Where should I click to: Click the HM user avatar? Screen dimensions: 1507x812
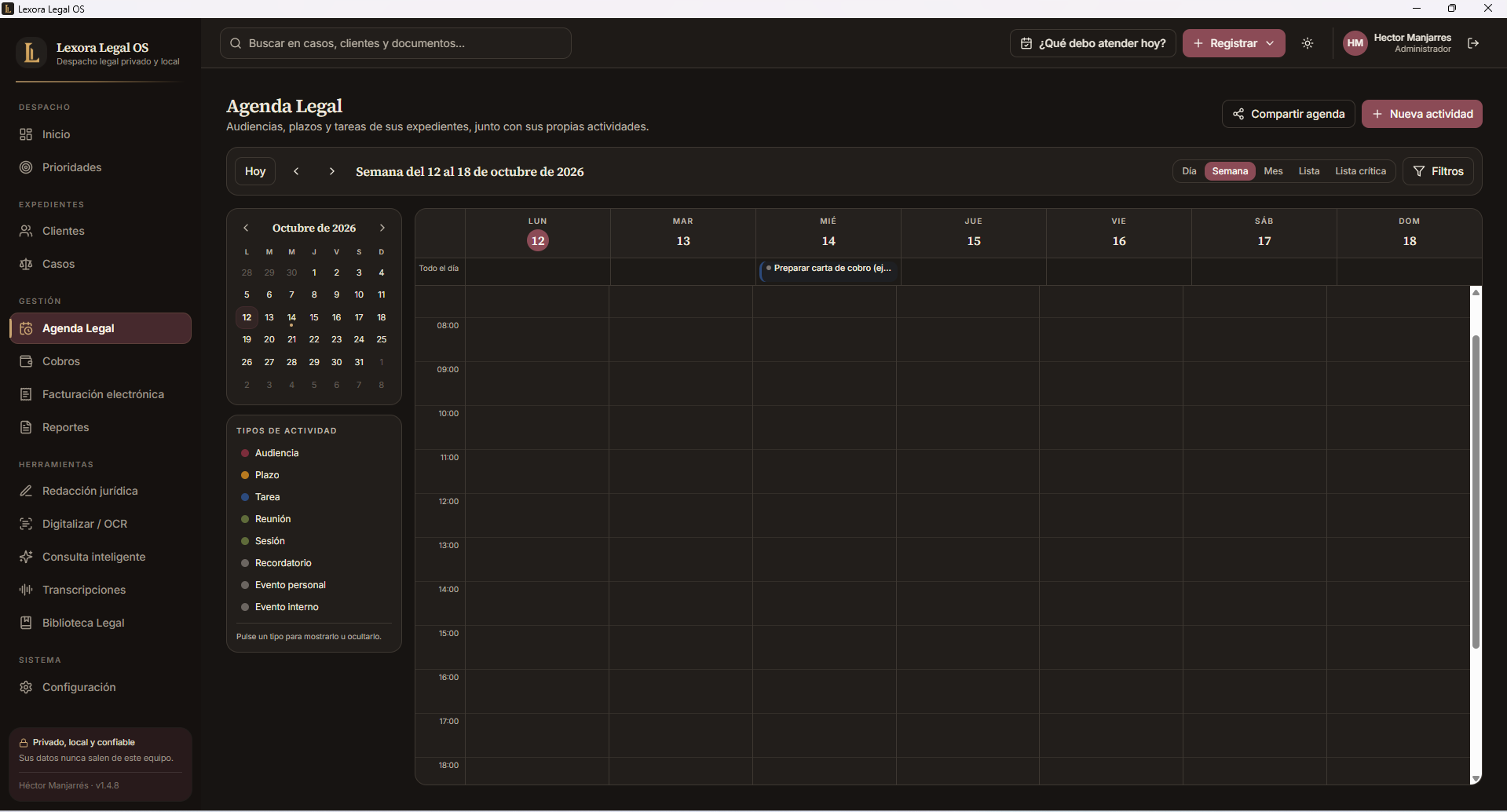pyautogui.click(x=1355, y=43)
